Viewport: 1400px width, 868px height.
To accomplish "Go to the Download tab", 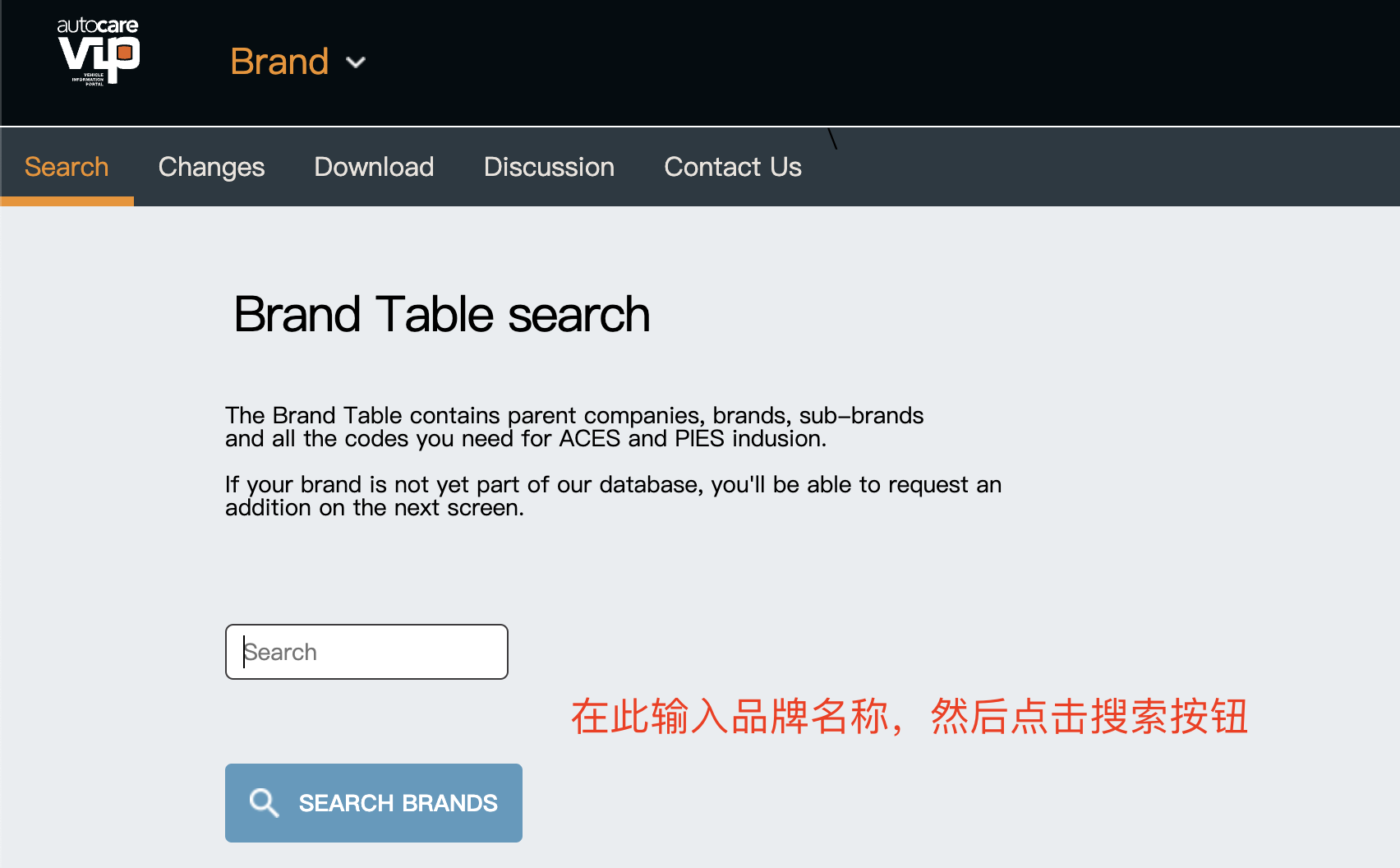I will coord(374,167).
